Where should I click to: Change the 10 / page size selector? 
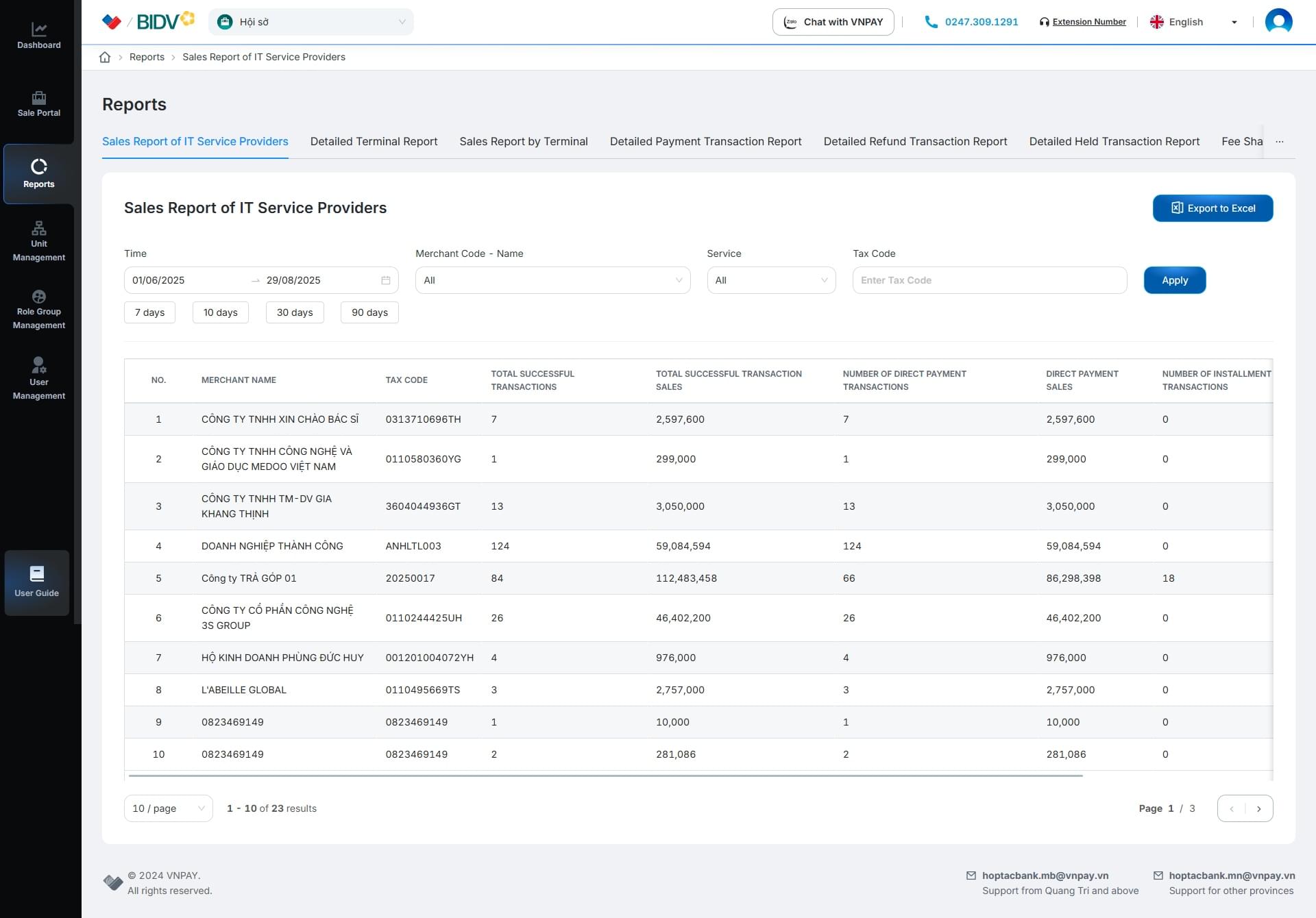(169, 808)
